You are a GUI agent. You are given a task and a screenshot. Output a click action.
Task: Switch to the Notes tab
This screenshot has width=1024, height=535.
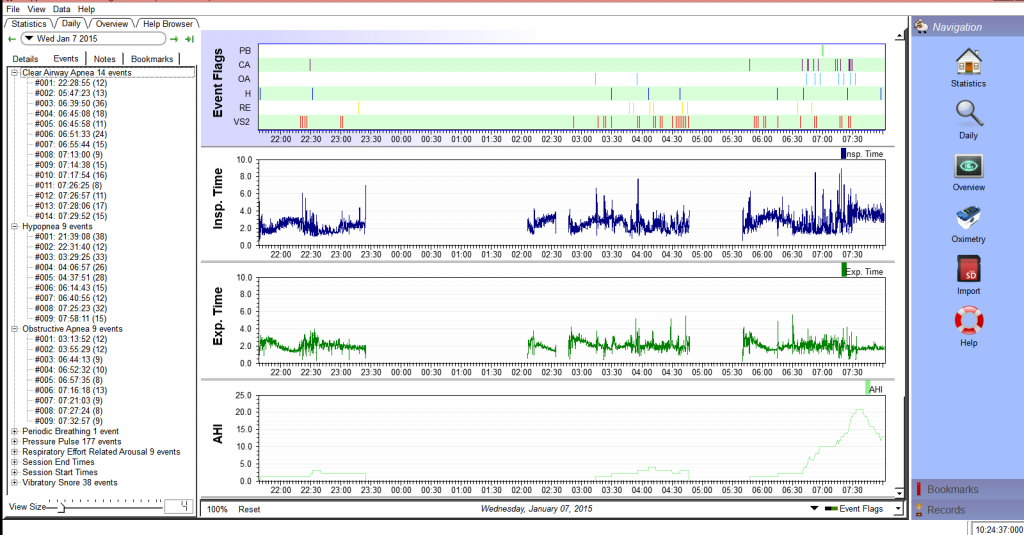click(104, 59)
